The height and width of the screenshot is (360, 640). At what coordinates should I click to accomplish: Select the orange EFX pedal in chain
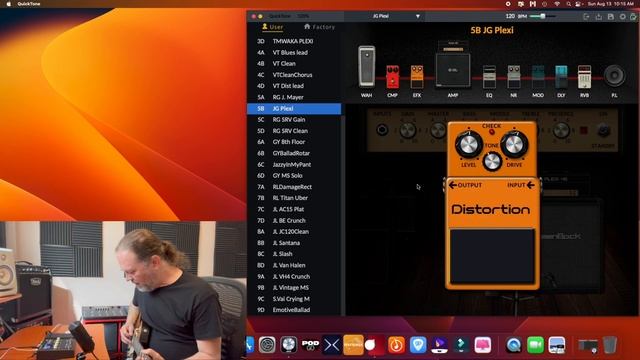(417, 76)
